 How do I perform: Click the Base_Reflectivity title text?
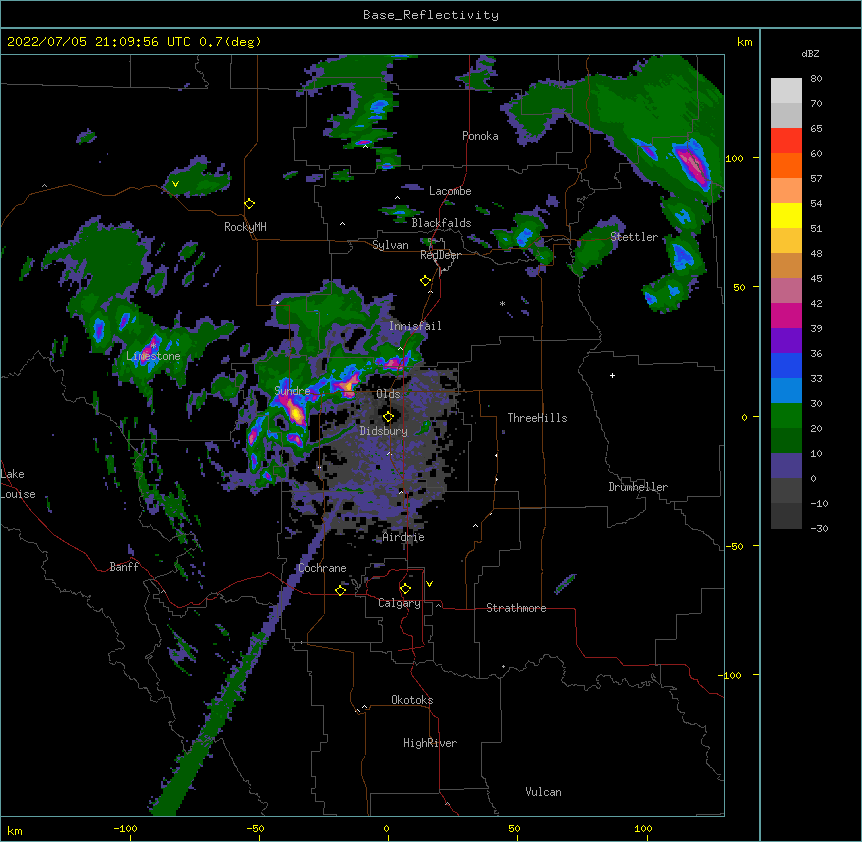pyautogui.click(x=431, y=15)
